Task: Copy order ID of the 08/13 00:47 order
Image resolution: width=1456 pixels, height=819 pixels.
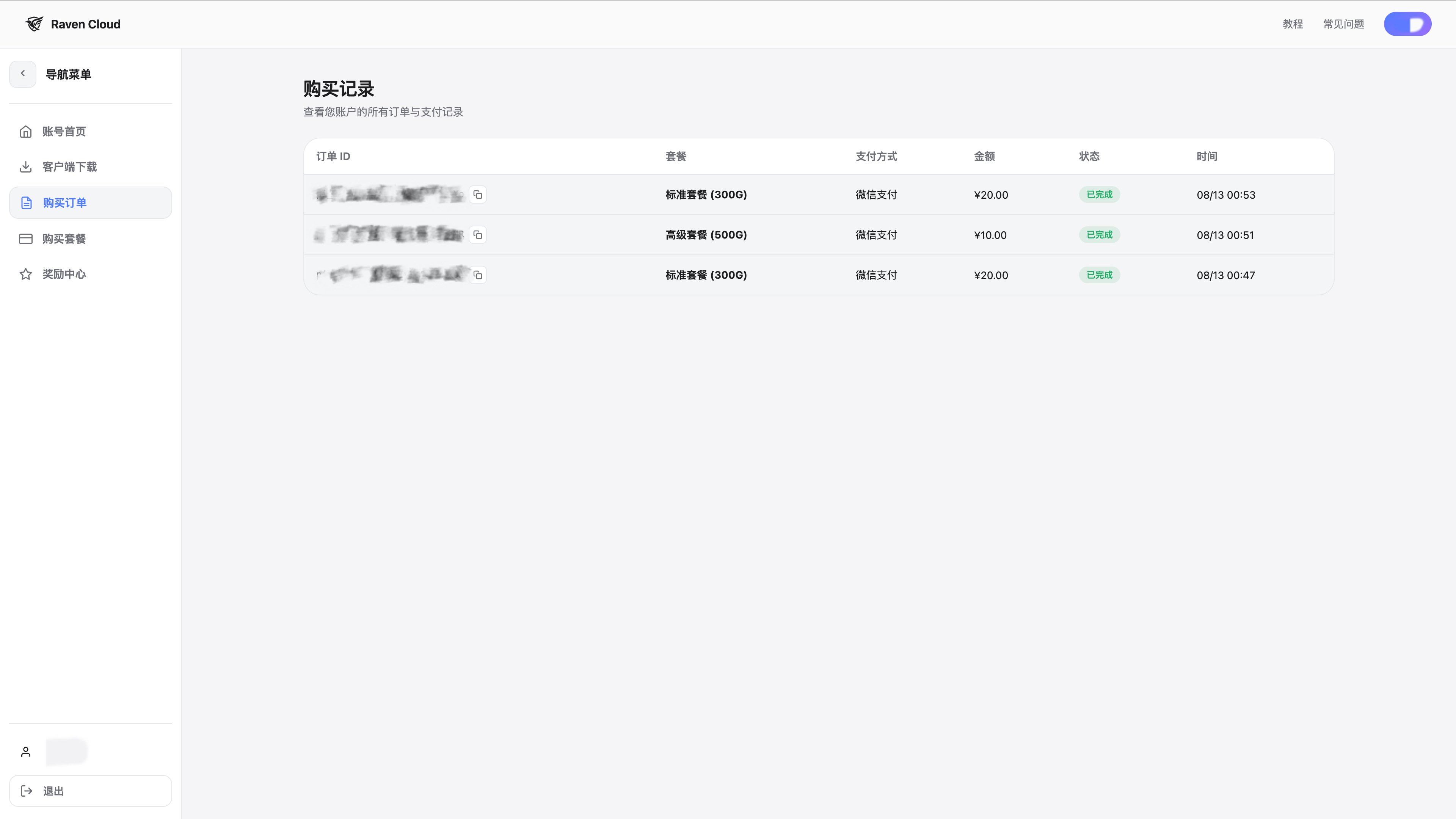Action: (x=478, y=275)
